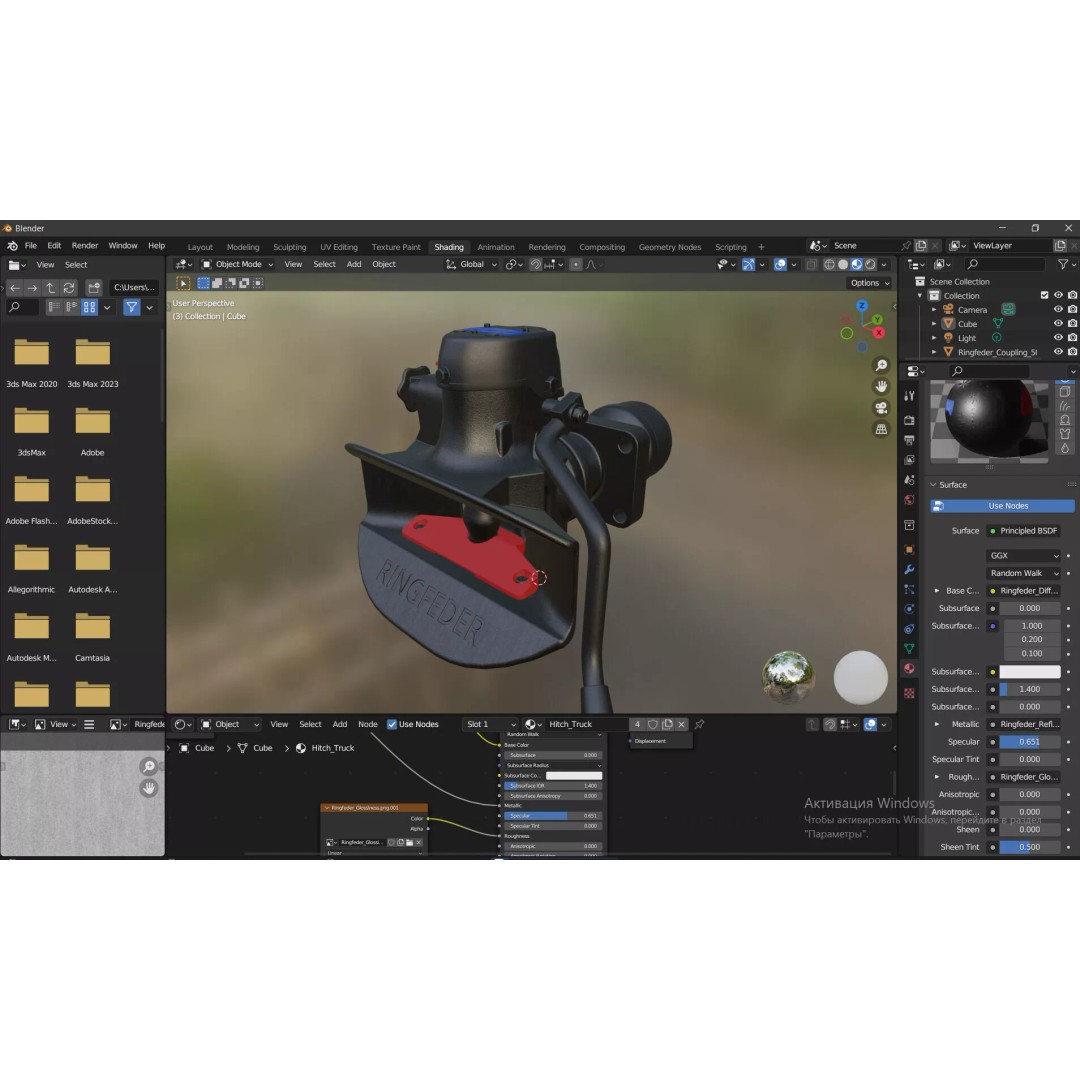This screenshot has height=1080, width=1080.
Task: Open the Global transform orientation dropdown
Action: coord(472,264)
